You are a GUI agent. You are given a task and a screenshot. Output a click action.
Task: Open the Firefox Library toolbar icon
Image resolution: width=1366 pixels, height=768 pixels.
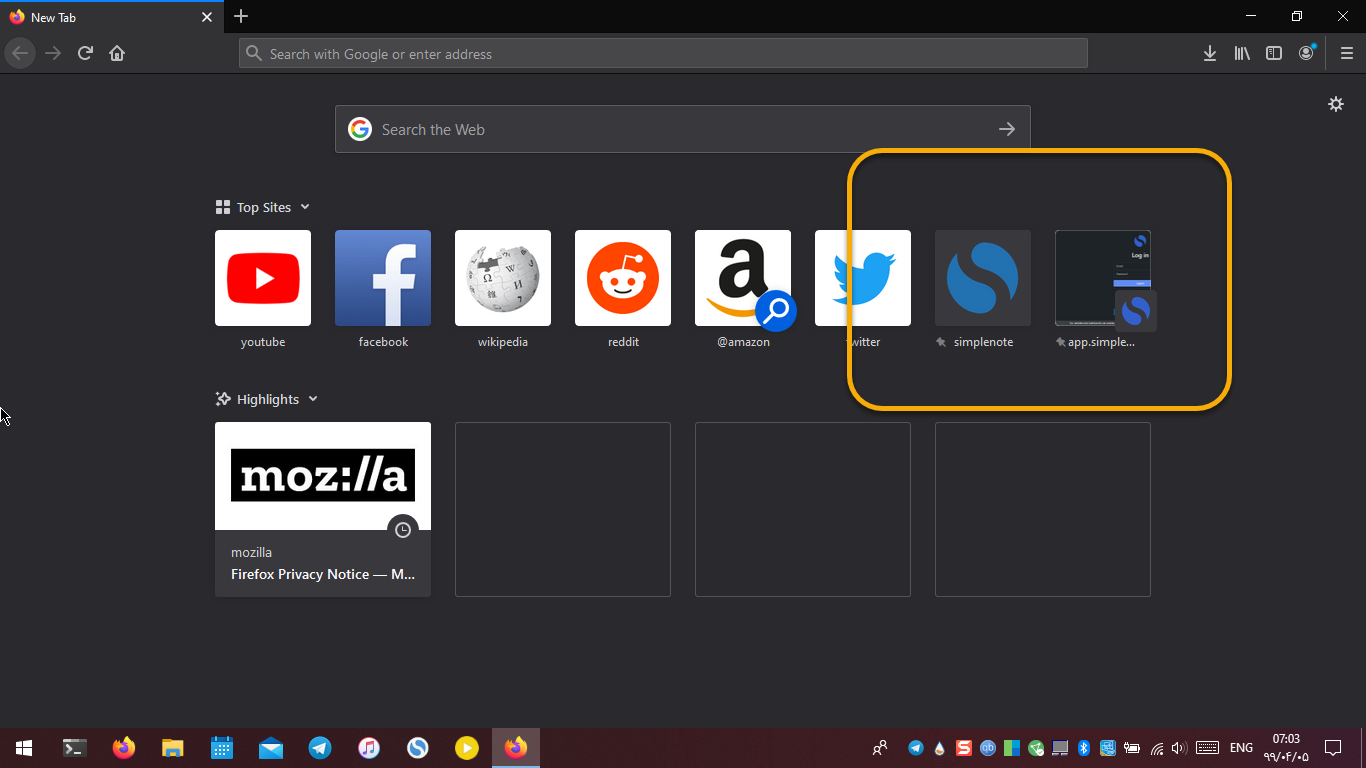(1242, 53)
